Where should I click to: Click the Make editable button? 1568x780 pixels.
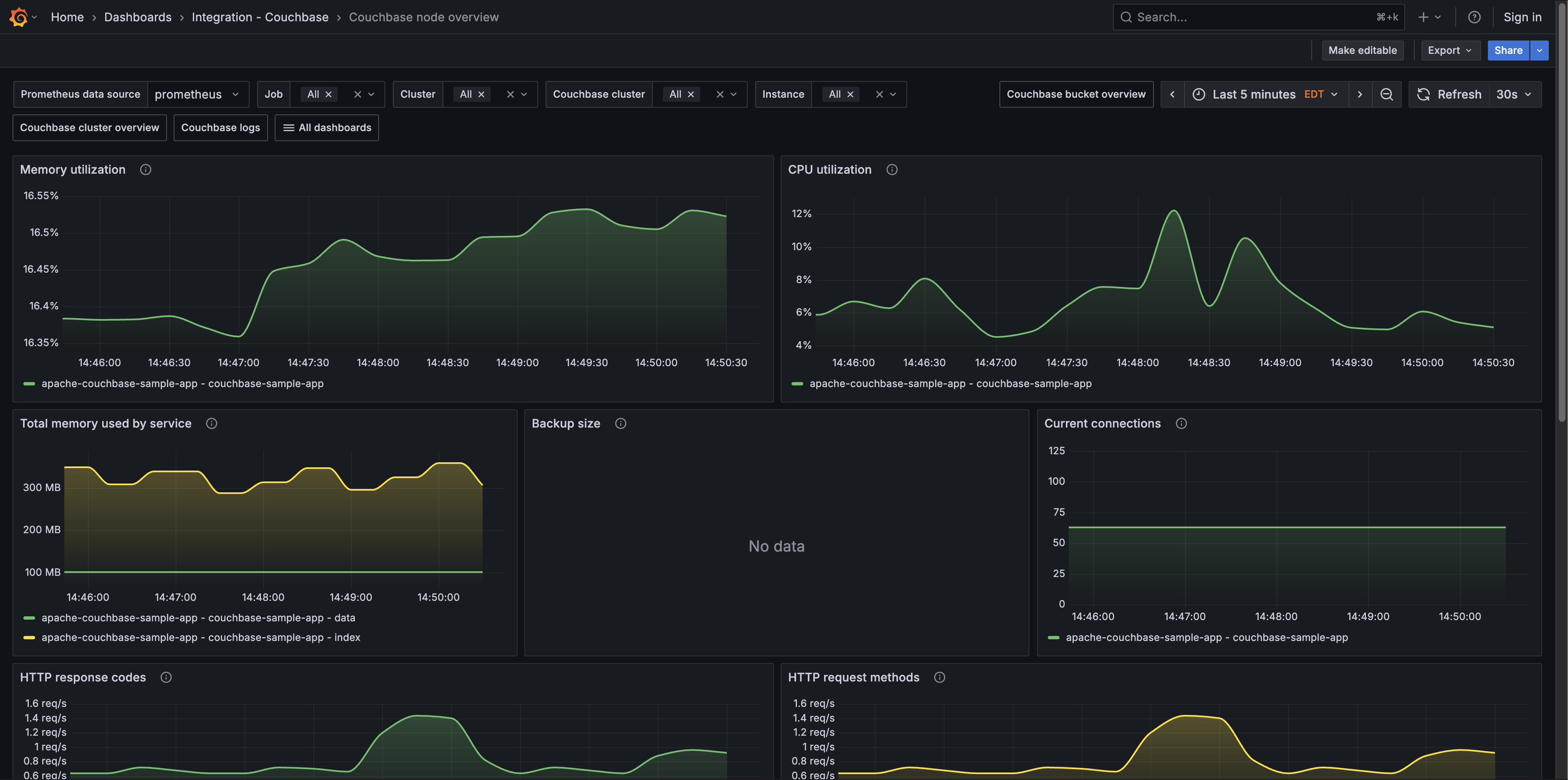(x=1362, y=51)
